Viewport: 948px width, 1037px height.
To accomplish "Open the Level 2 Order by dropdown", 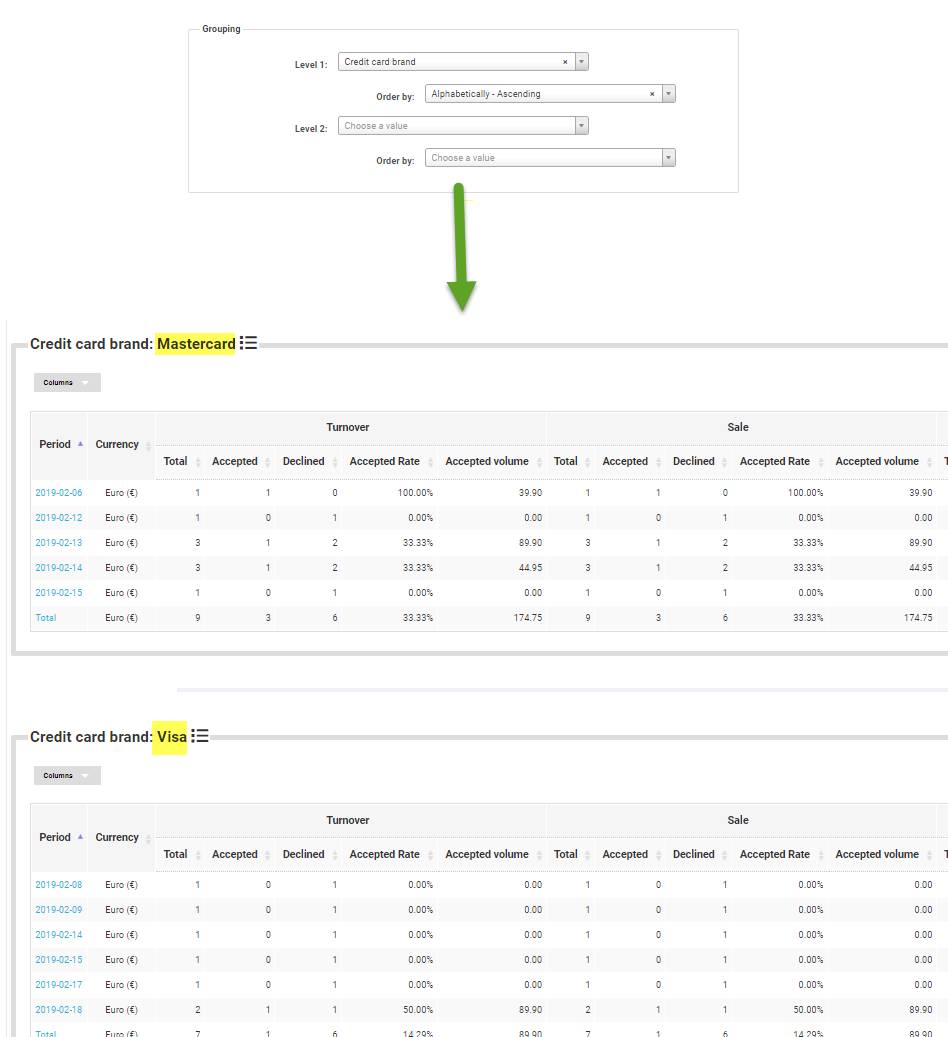I will [550, 158].
